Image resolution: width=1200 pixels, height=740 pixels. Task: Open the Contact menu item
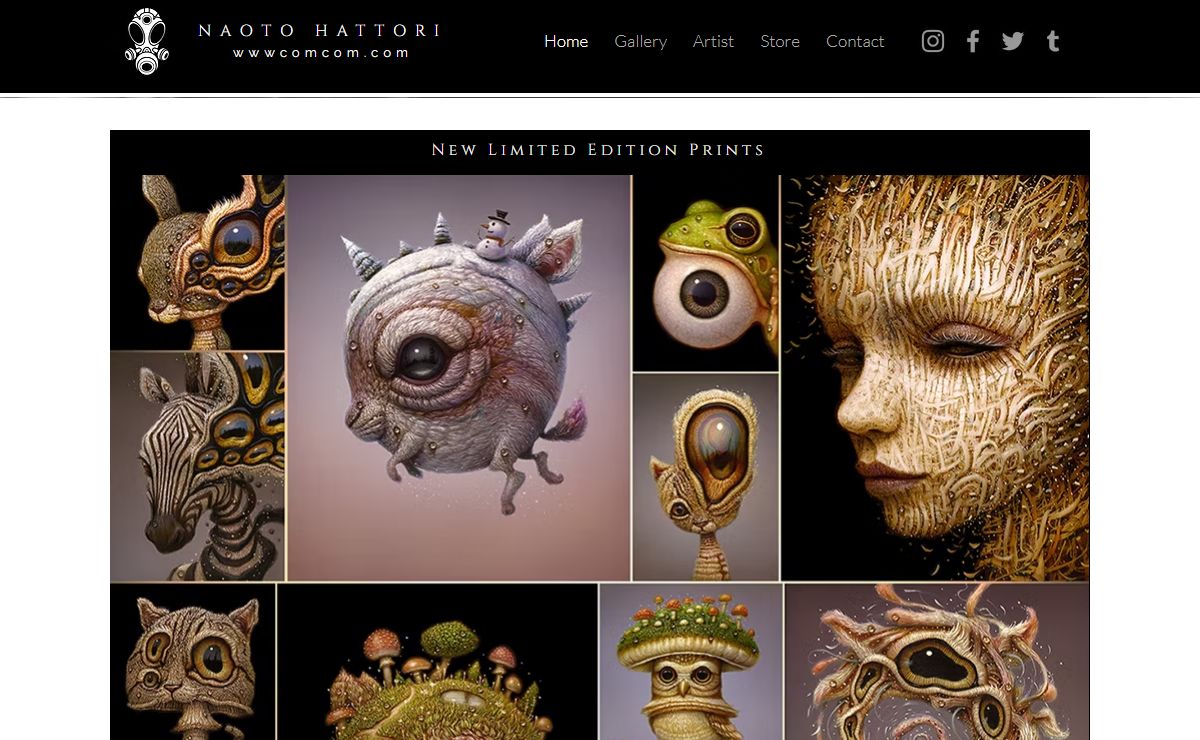(x=855, y=41)
